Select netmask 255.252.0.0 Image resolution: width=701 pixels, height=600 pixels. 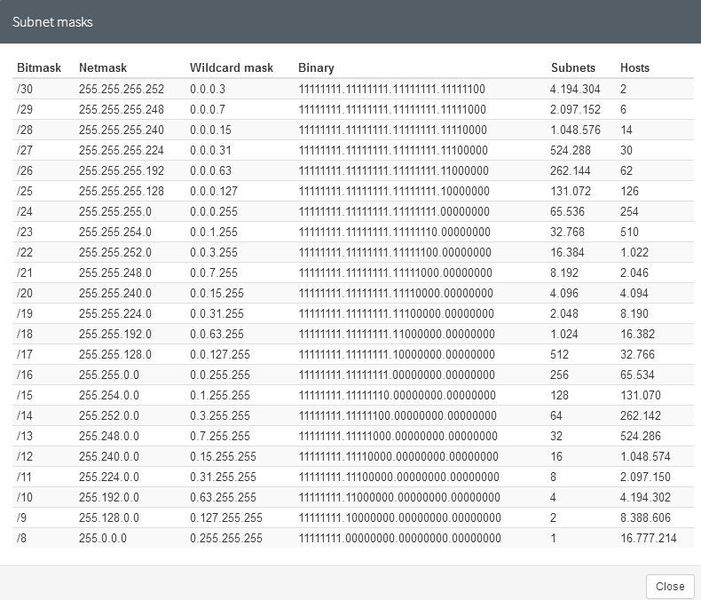click(x=109, y=416)
